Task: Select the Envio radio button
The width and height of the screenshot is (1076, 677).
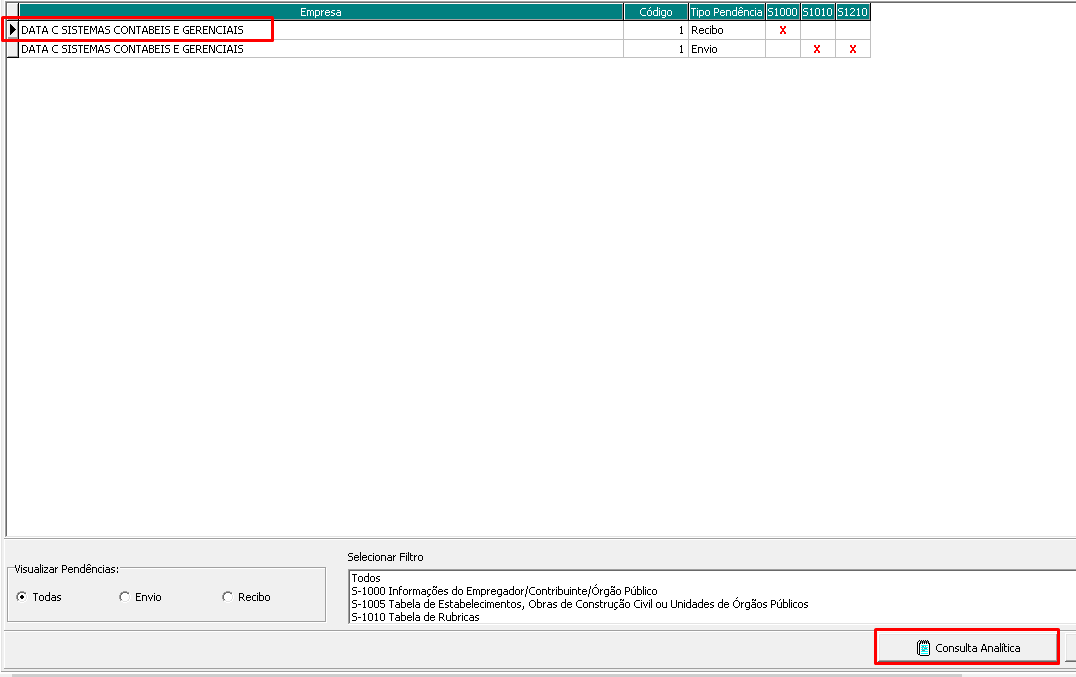Action: (124, 597)
